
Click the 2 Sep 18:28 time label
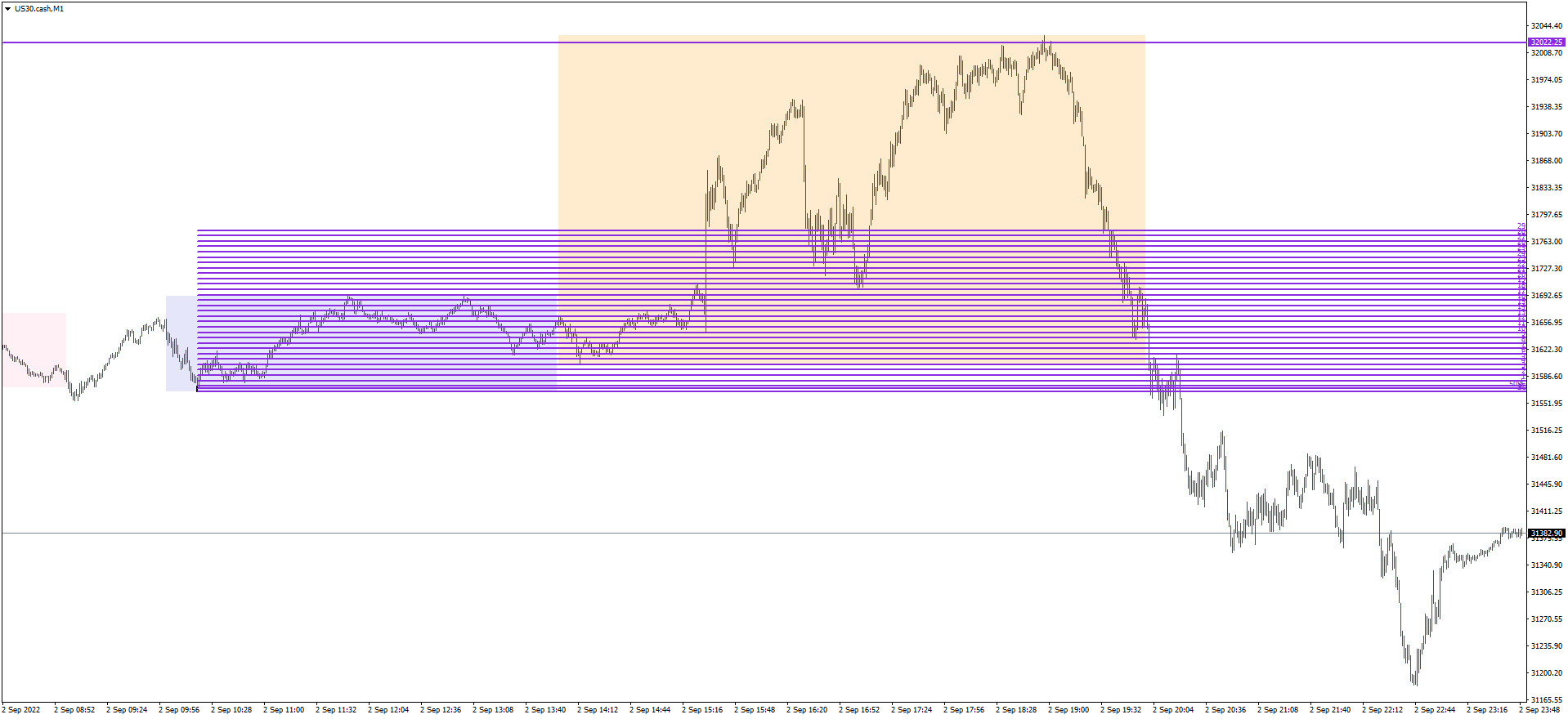(x=1016, y=710)
